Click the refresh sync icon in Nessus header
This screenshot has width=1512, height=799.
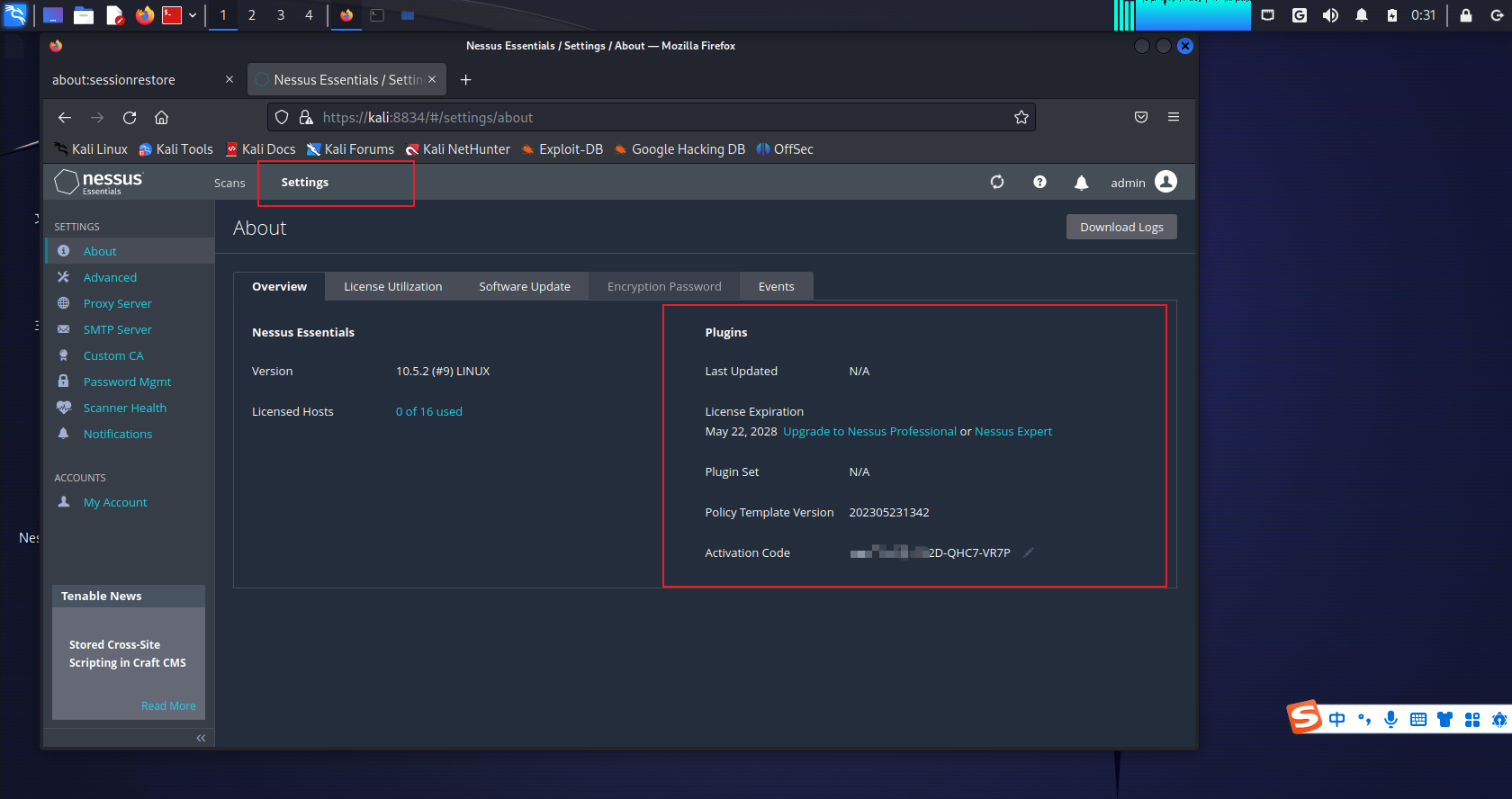[997, 182]
